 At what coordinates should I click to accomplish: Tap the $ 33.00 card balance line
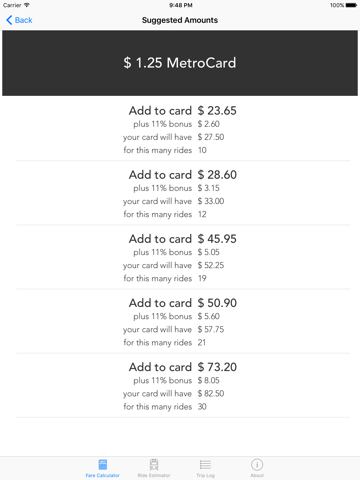(x=174, y=201)
